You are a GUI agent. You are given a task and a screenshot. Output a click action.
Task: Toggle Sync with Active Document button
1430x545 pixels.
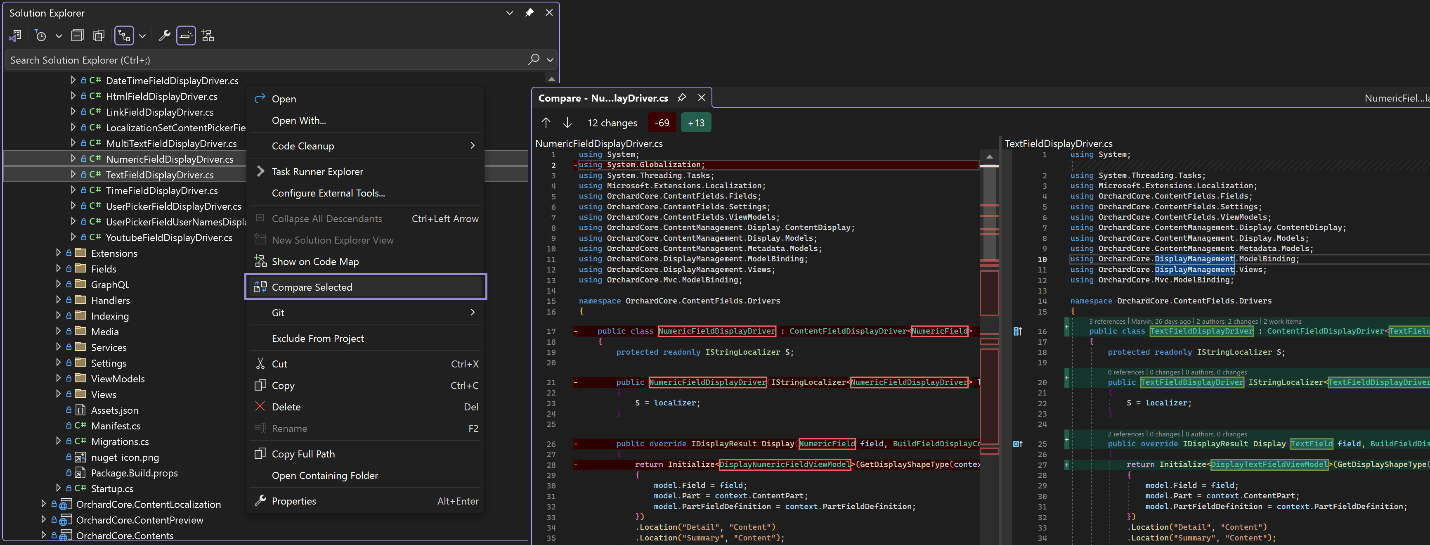pos(123,36)
